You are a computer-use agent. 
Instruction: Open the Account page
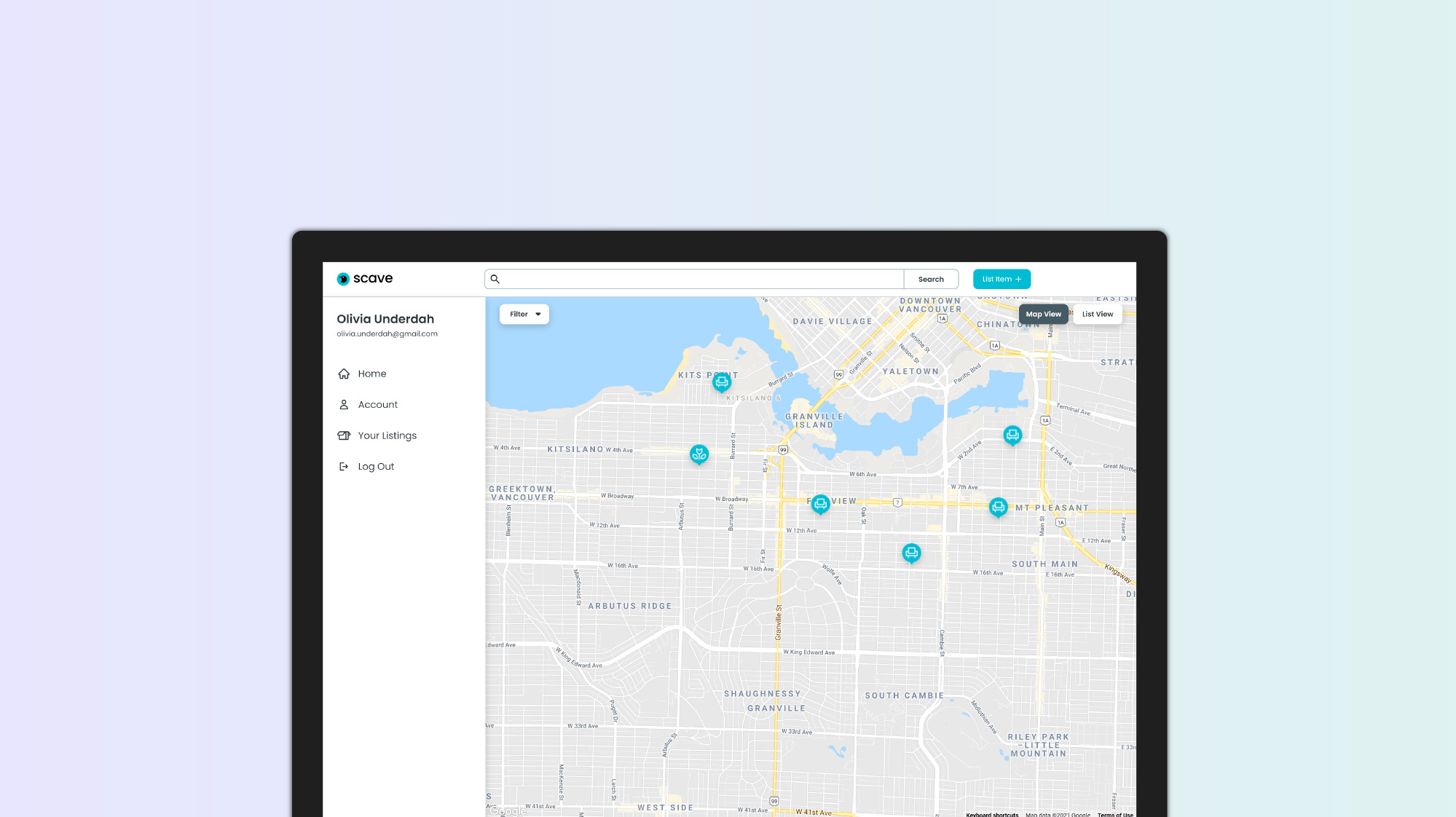[x=377, y=405]
